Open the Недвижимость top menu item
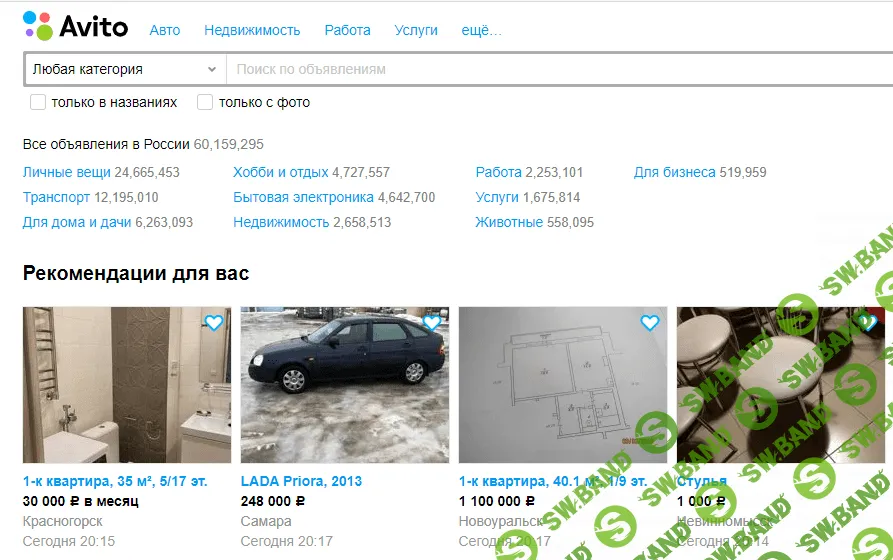The image size is (893, 560). (x=252, y=30)
